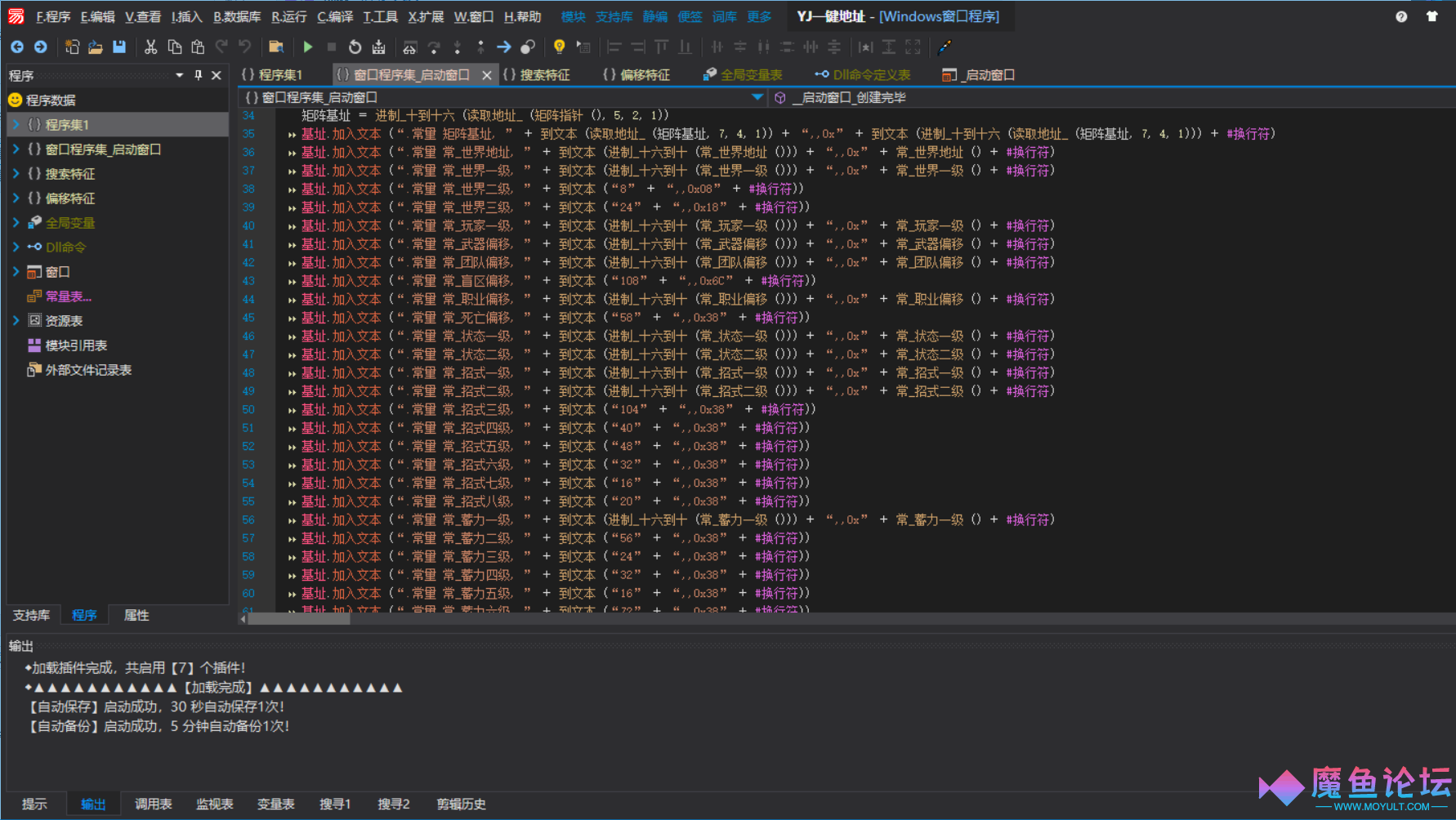1456x820 pixels.
Task: Expand the Dll命令 tree node
Action: point(16,247)
